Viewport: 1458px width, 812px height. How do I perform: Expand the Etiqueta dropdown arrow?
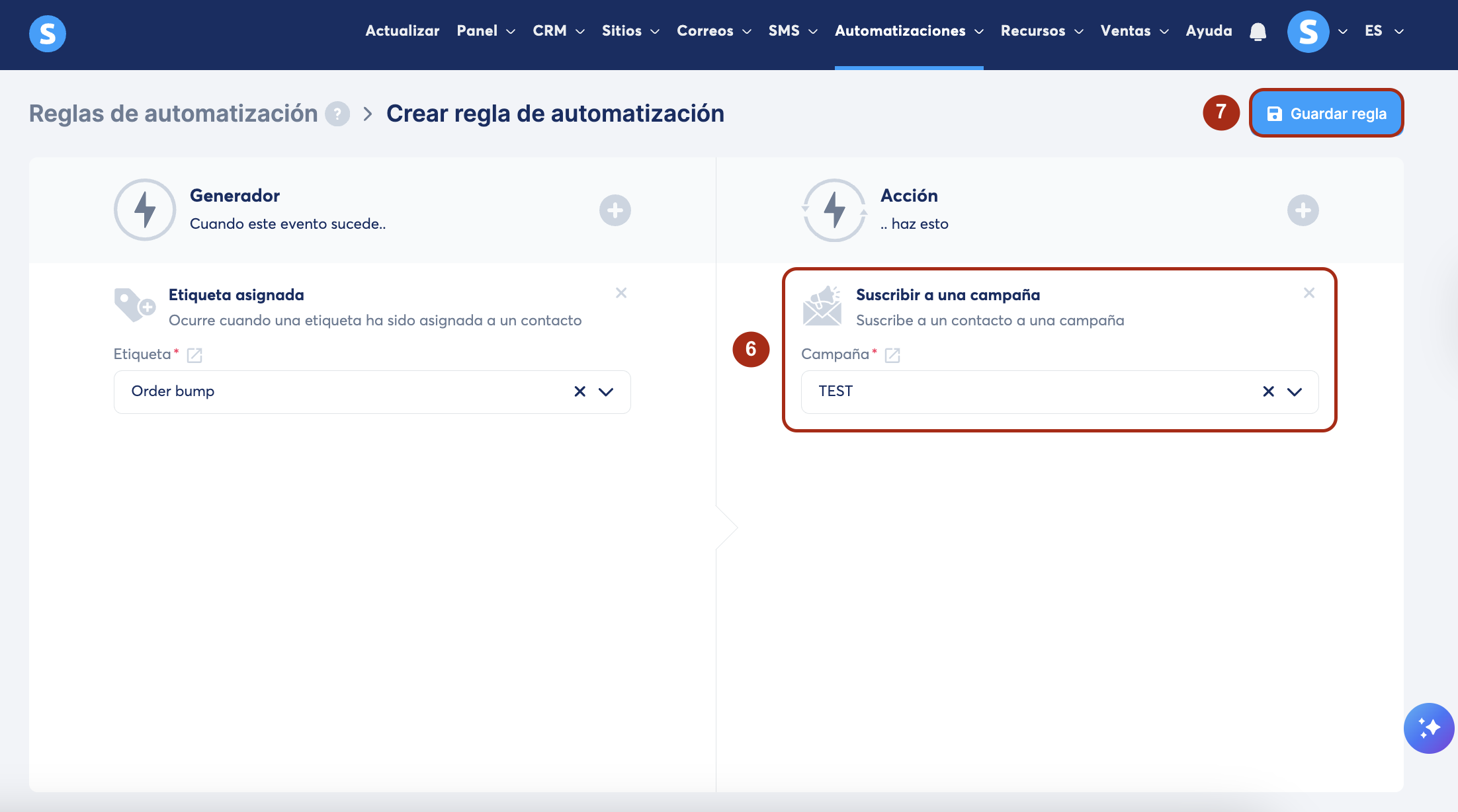pos(606,391)
